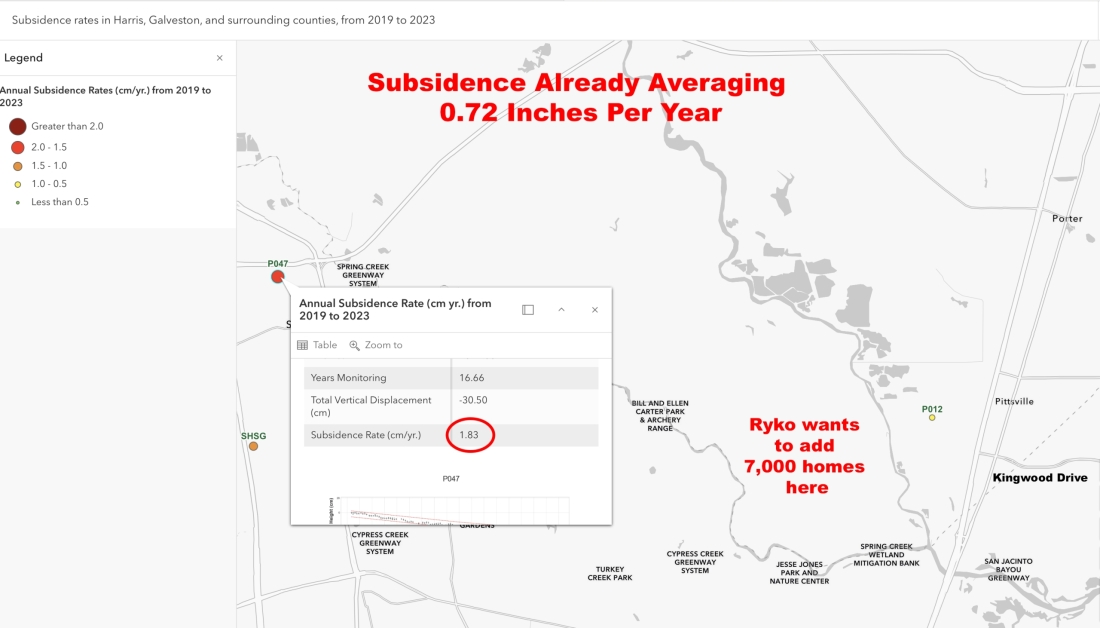Click Bill and Ellen Carter Park label
Screen dimensions: 1100x628
(660, 415)
